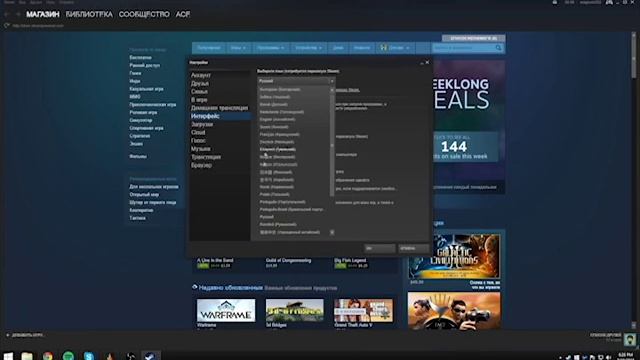Open Новости in store navigation
Viewport: 640px width, 360px height.
click(x=362, y=48)
